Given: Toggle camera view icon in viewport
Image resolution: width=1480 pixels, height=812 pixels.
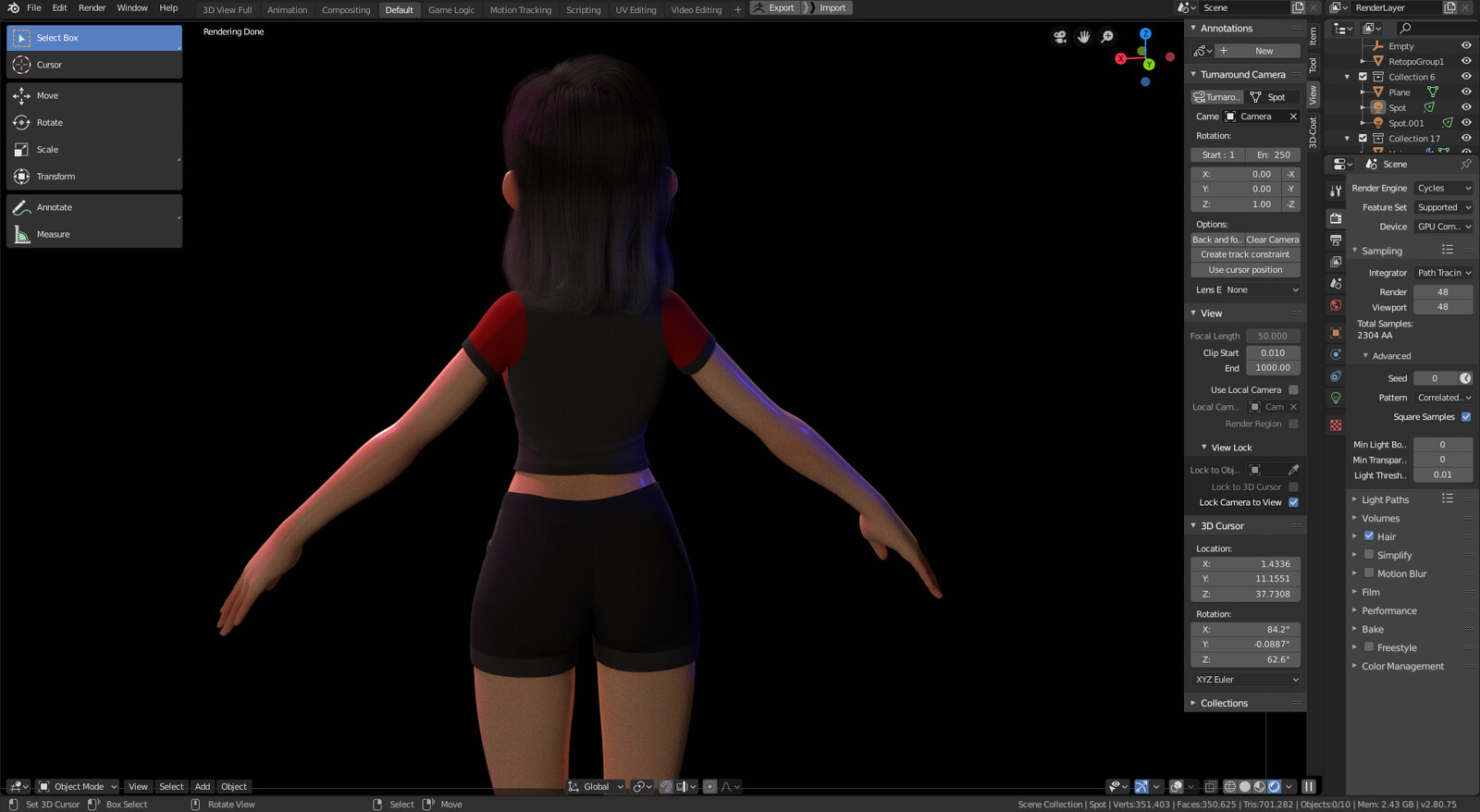Looking at the screenshot, I should point(1059,37).
